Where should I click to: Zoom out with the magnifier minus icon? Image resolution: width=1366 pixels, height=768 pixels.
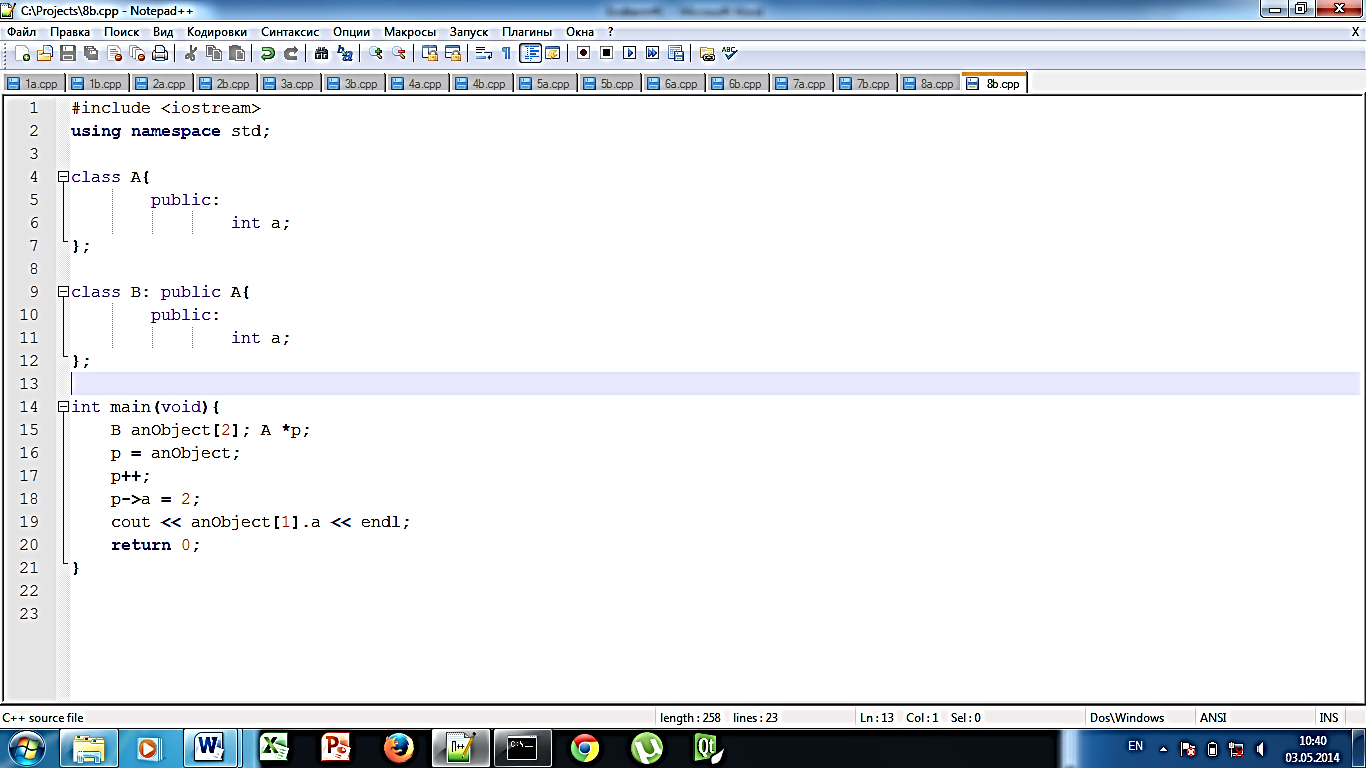point(398,53)
